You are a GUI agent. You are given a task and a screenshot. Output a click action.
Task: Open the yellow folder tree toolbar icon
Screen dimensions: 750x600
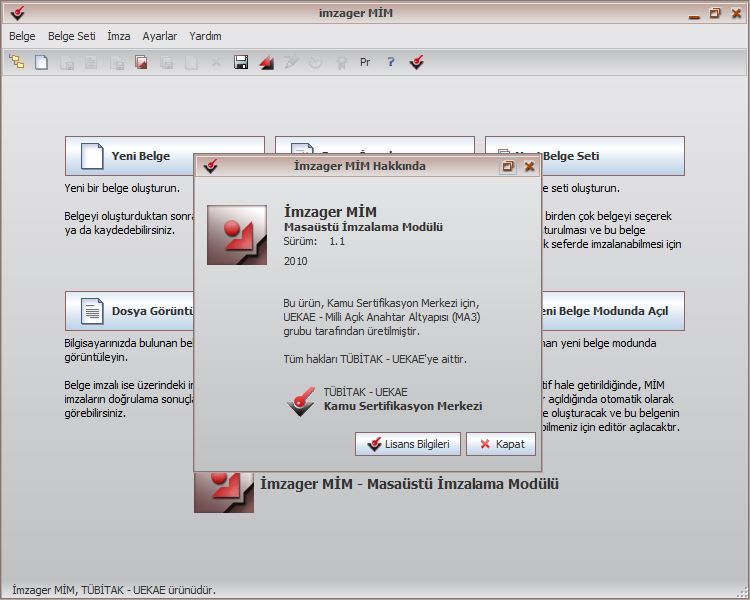pos(17,62)
